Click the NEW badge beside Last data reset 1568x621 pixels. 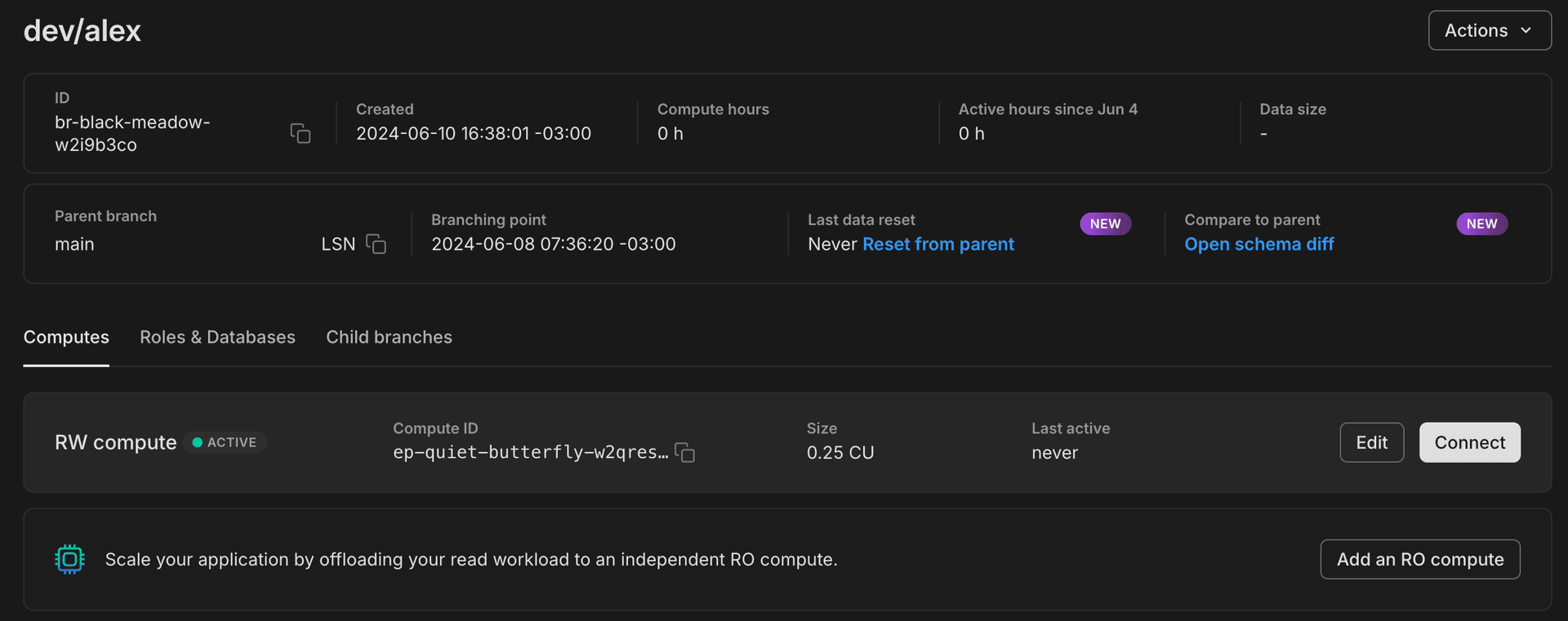click(1105, 224)
